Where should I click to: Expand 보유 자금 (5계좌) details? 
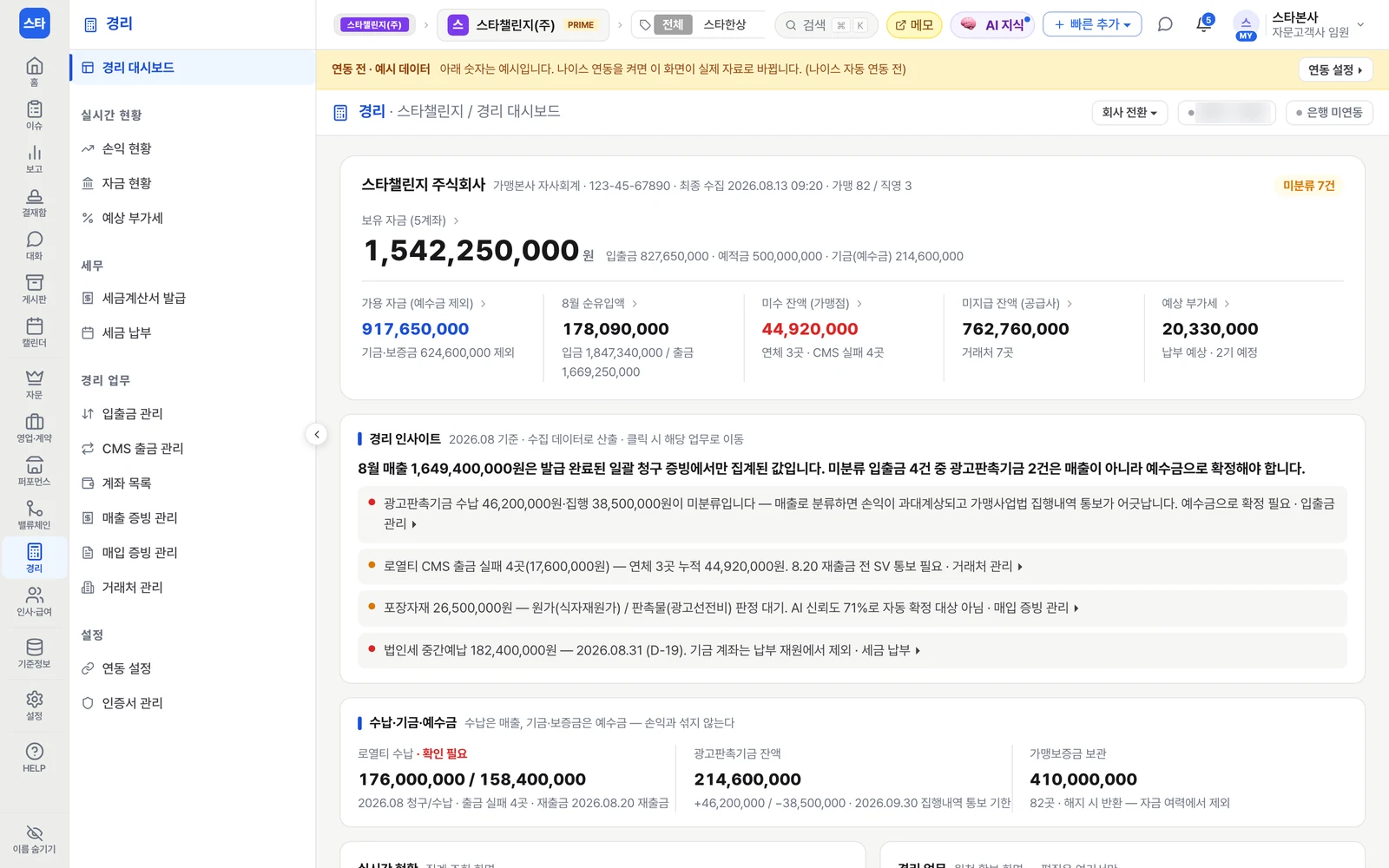[411, 220]
